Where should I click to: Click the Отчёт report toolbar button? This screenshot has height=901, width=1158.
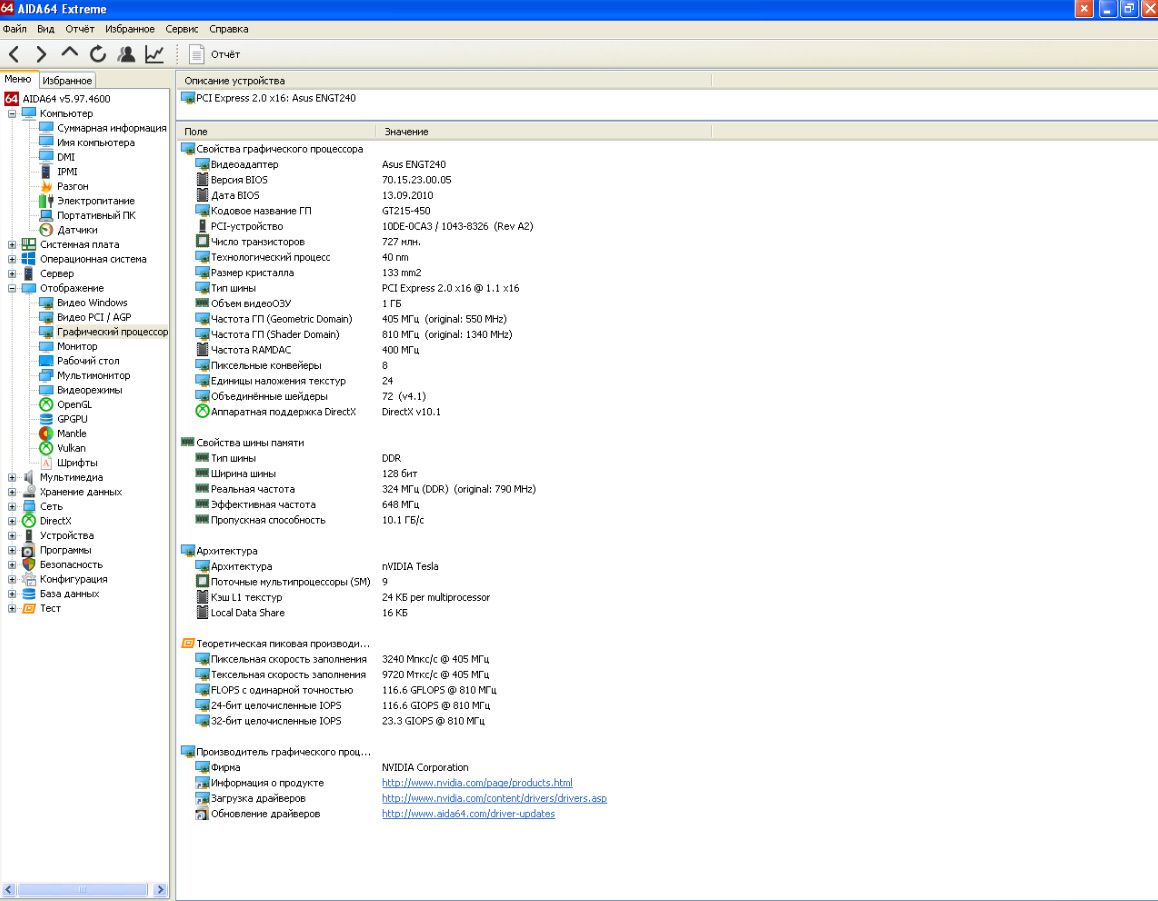point(214,54)
